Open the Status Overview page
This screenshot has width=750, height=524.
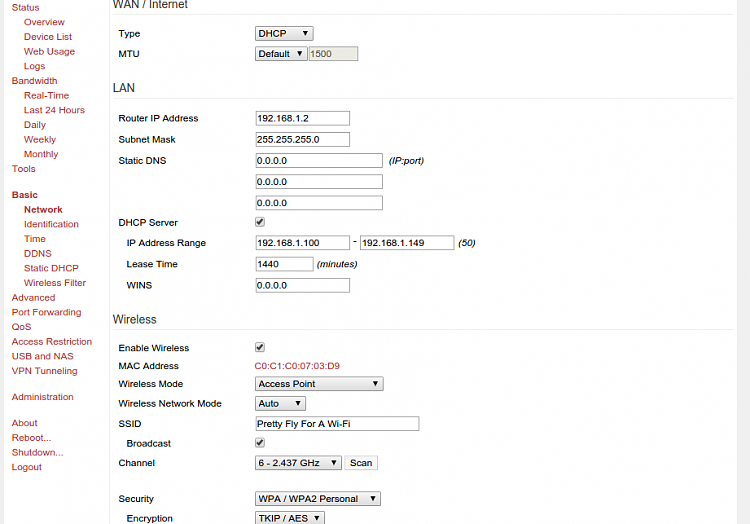(44, 22)
